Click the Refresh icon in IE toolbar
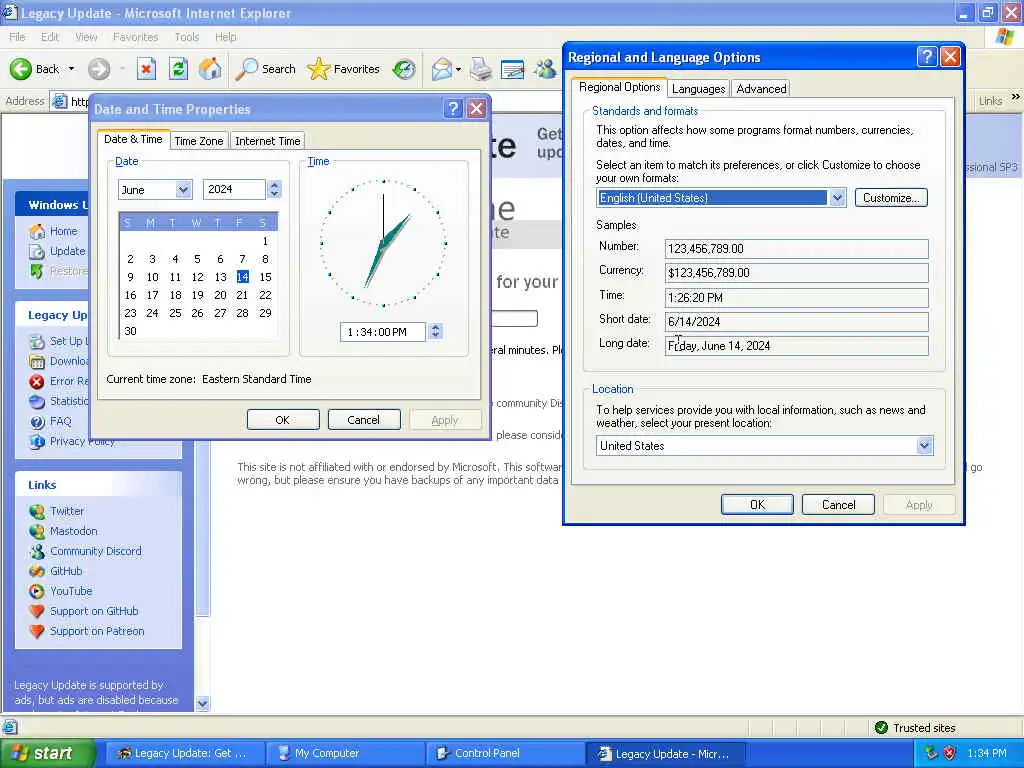The image size is (1024, 768). tap(178, 69)
